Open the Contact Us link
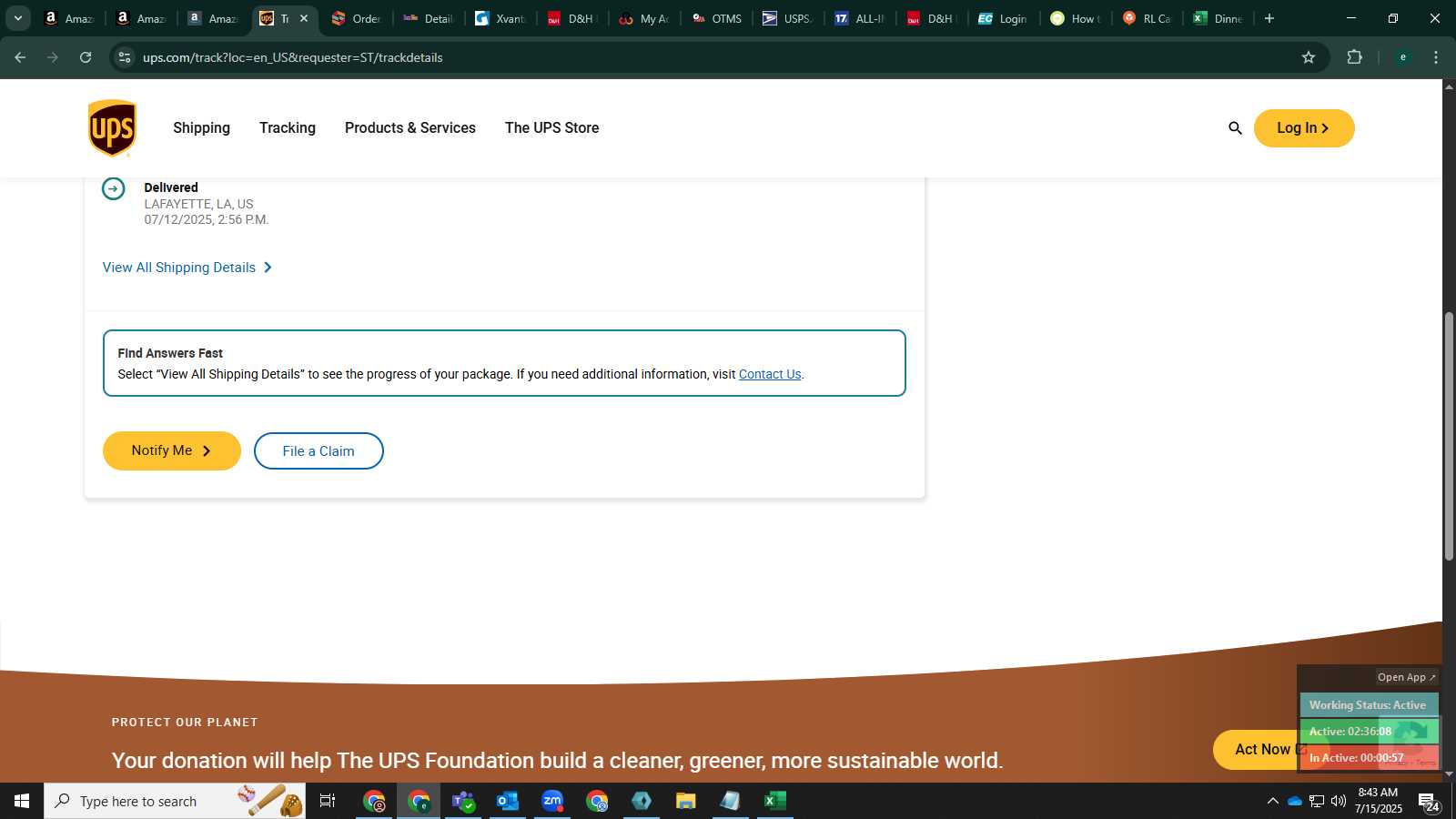Image resolution: width=1456 pixels, height=819 pixels. point(770,374)
